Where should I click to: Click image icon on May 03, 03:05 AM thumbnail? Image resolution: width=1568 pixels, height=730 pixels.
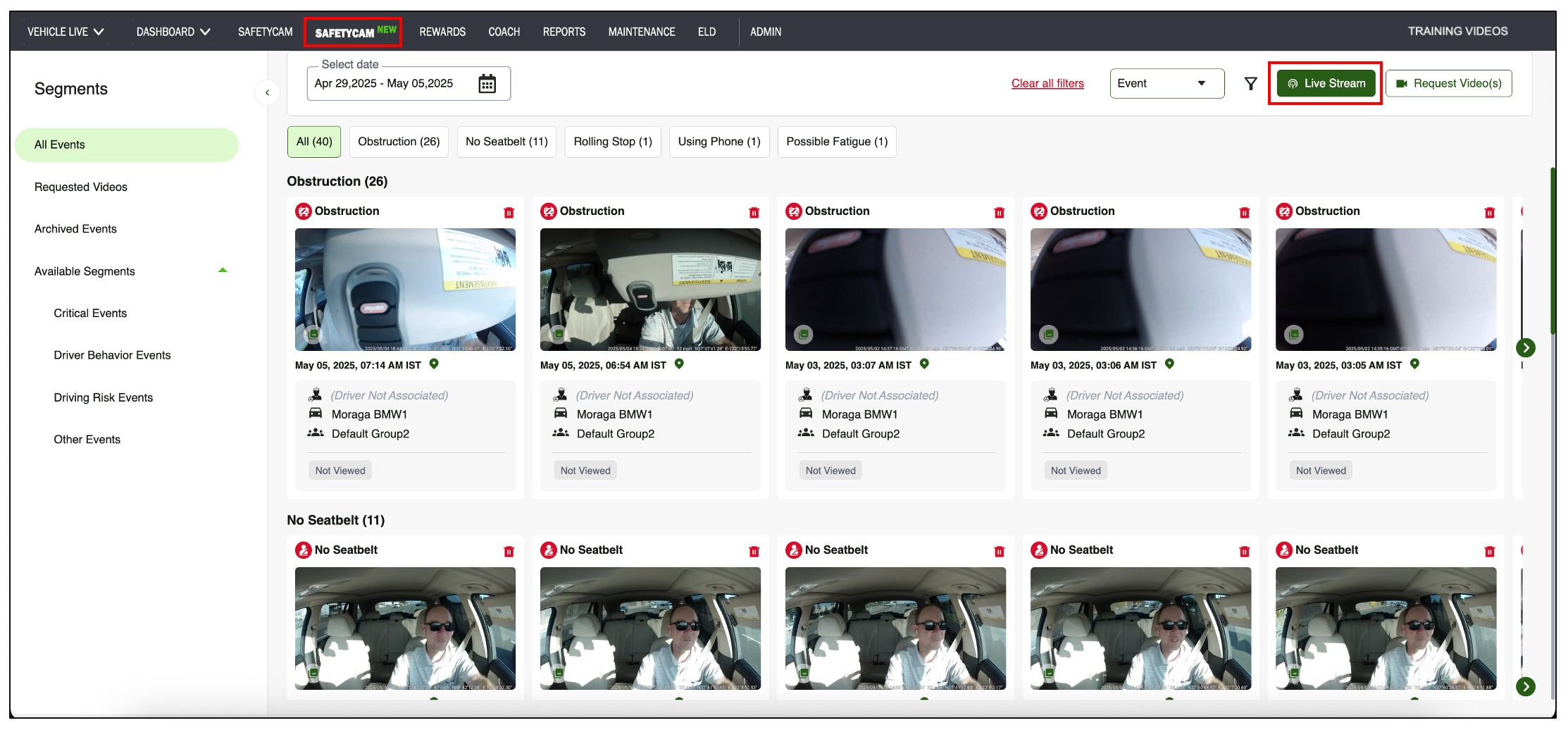[1293, 334]
